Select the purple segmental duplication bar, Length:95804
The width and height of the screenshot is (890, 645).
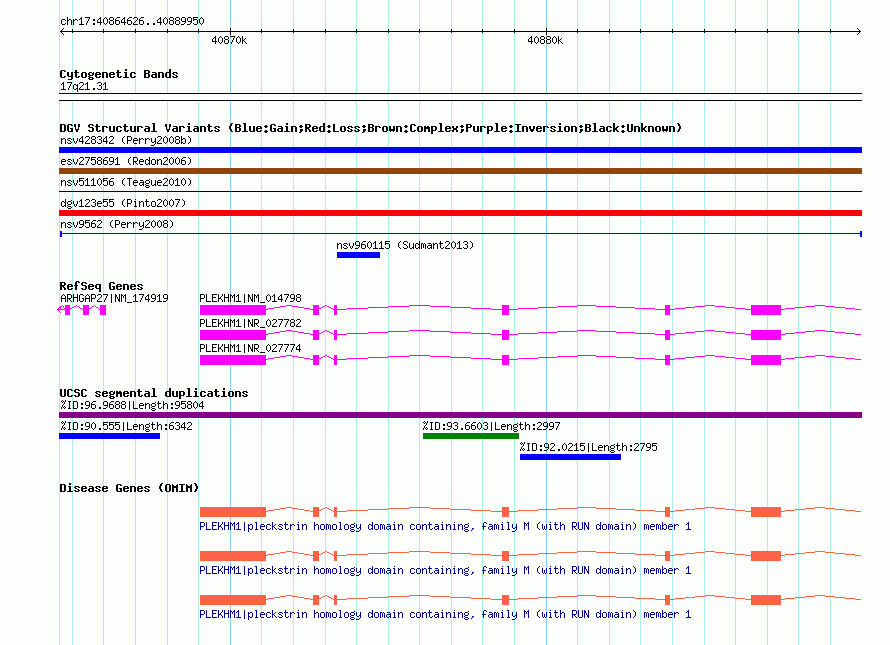(x=460, y=415)
